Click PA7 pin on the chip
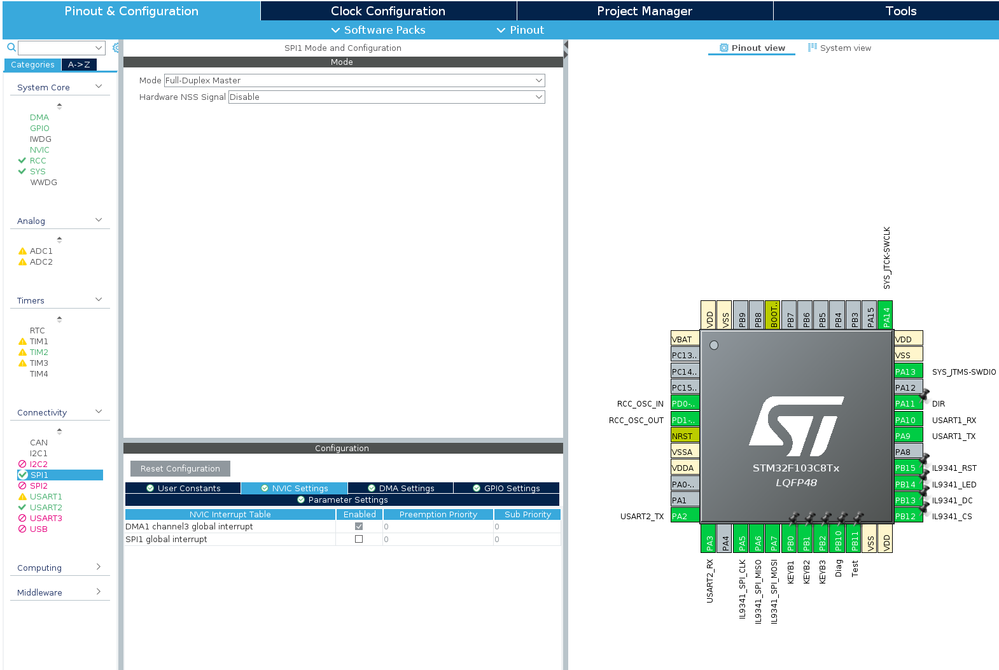Viewport: 999px width, 670px height. coord(773,539)
